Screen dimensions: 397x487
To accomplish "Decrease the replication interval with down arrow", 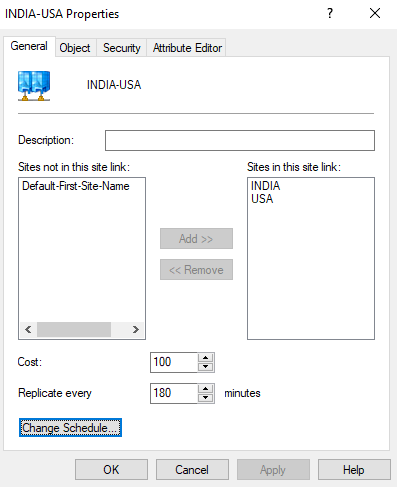I will pyautogui.click(x=206, y=398).
